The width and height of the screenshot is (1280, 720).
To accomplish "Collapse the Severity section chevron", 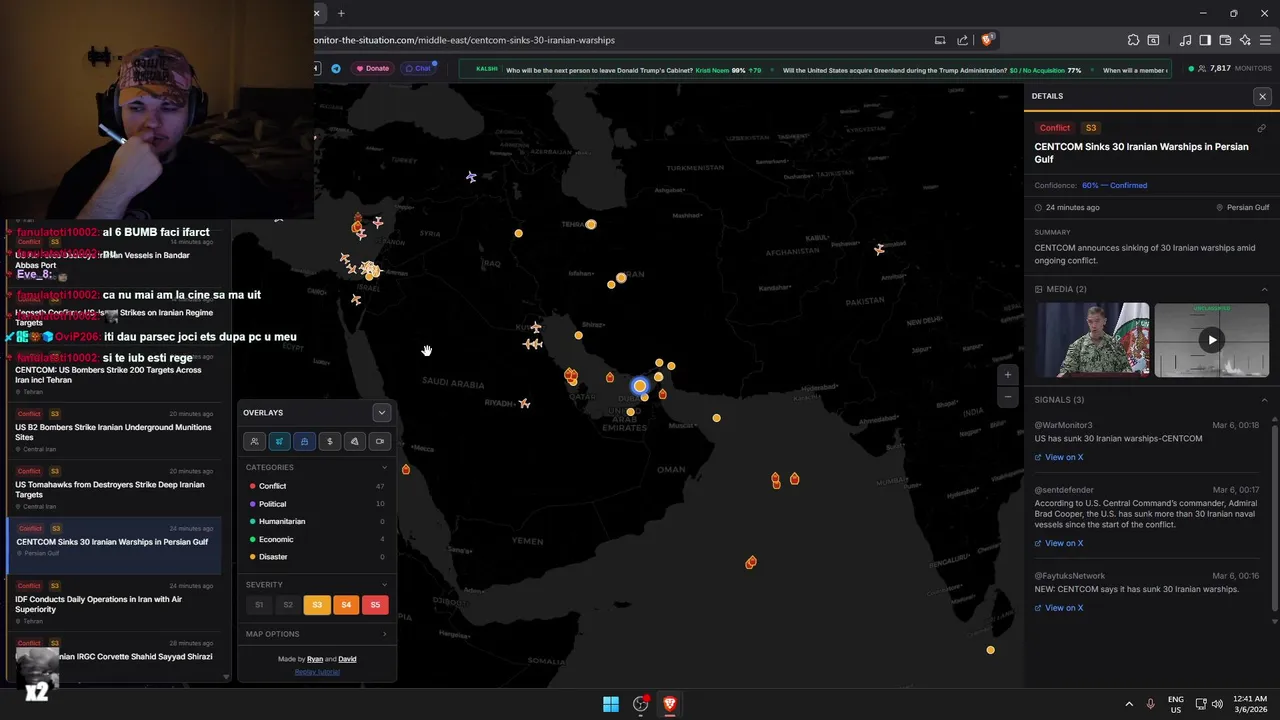I will click(384, 584).
